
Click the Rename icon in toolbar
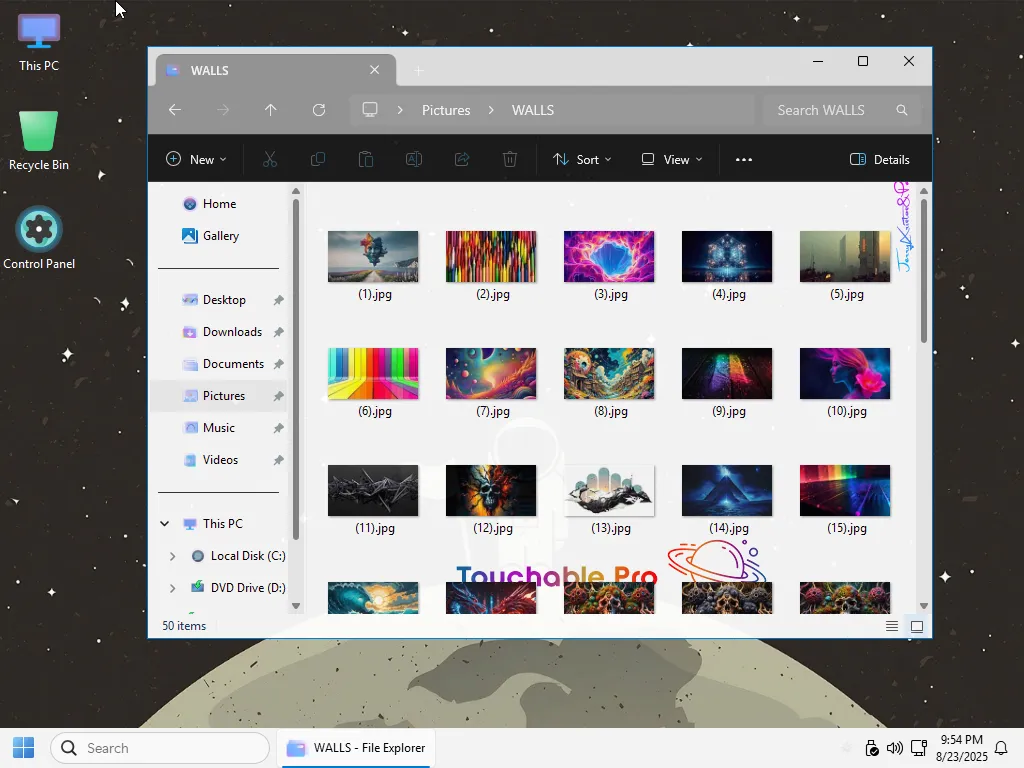414,159
